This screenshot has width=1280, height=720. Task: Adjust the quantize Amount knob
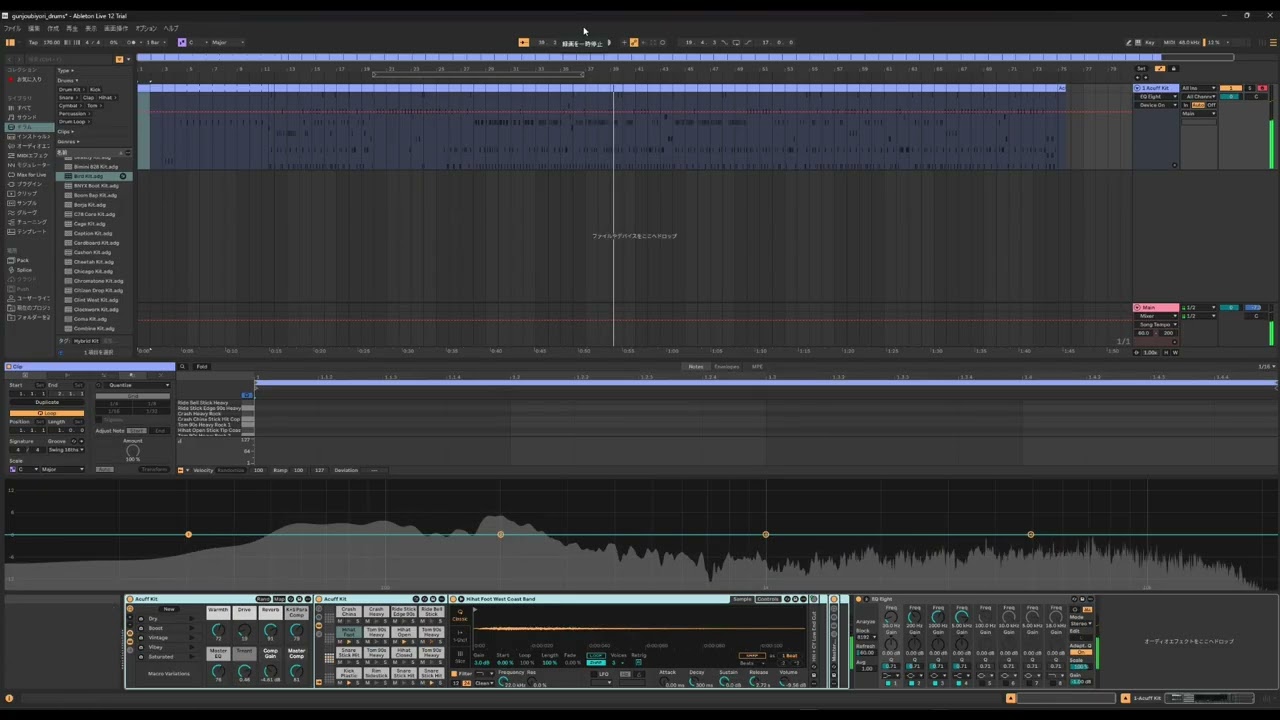click(133, 451)
